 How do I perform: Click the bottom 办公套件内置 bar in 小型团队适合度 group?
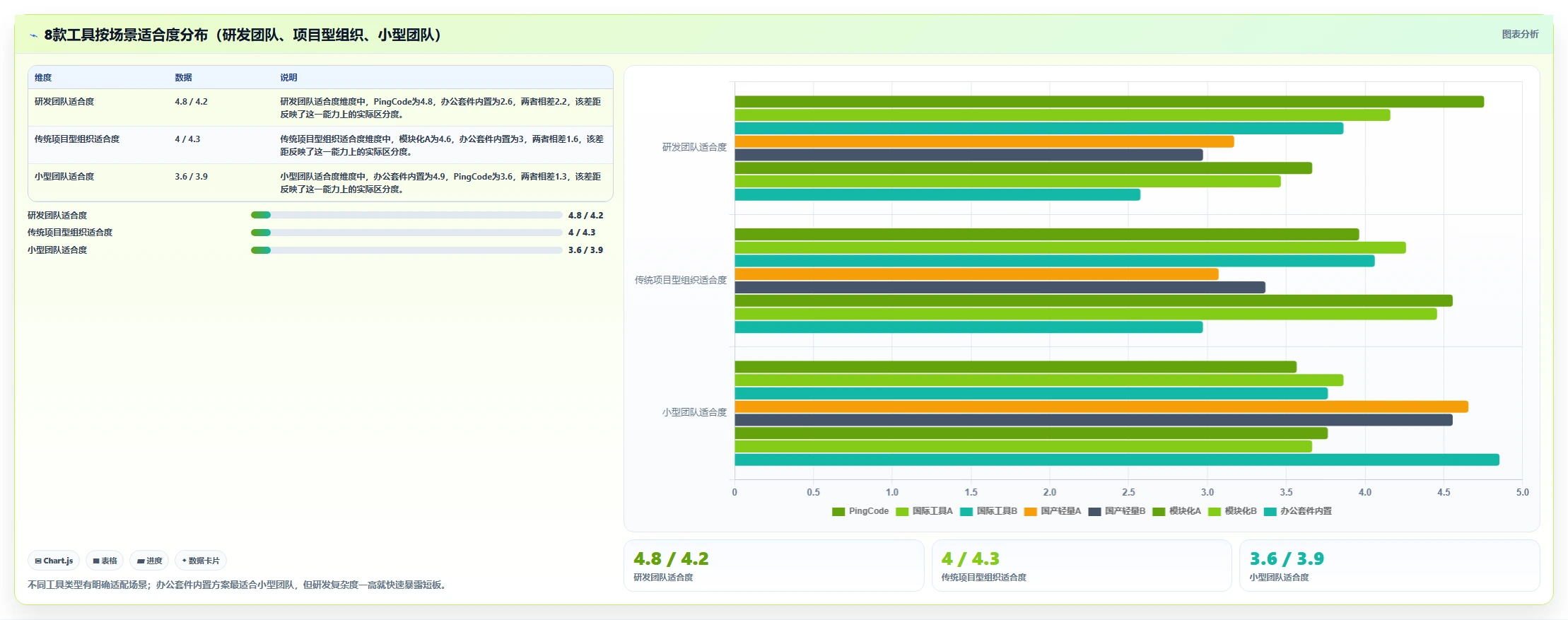1117,460
